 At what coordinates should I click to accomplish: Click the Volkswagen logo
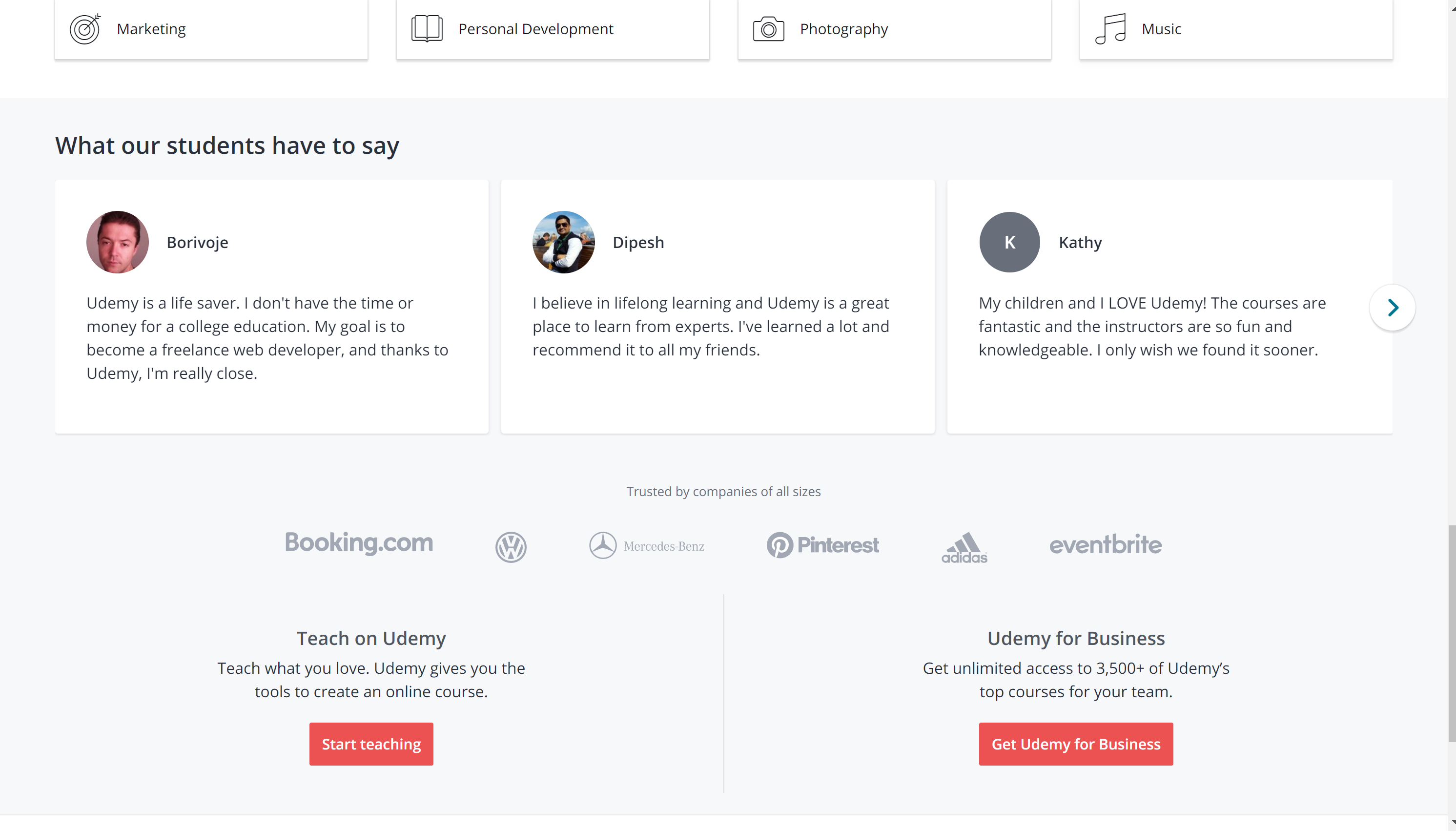511,547
